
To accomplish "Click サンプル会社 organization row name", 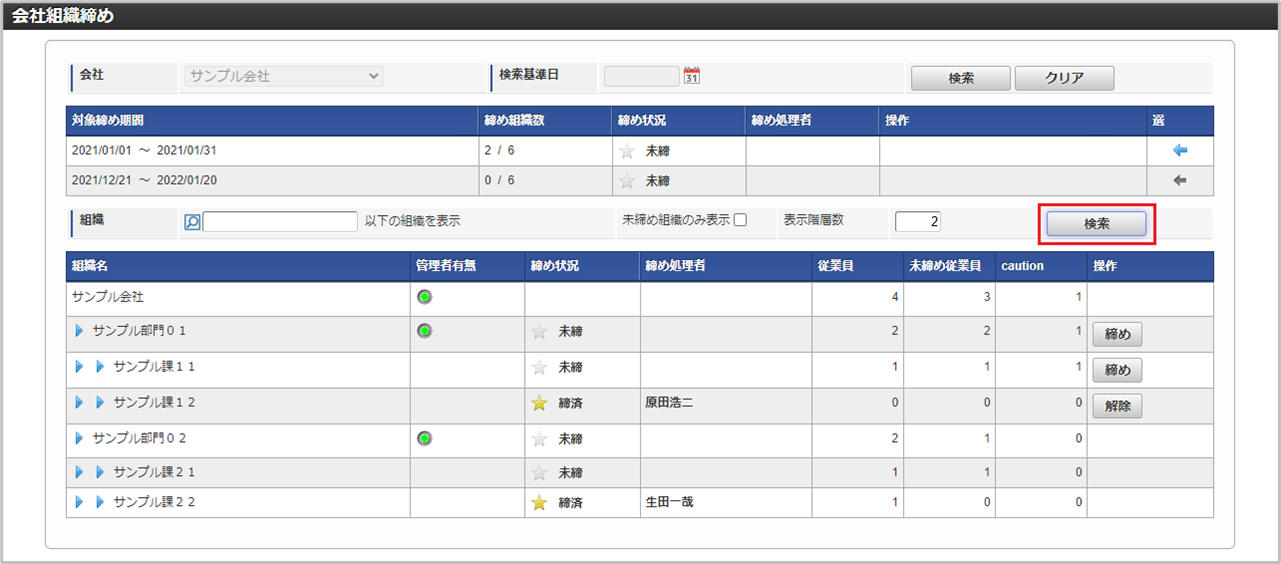I will click(108, 297).
